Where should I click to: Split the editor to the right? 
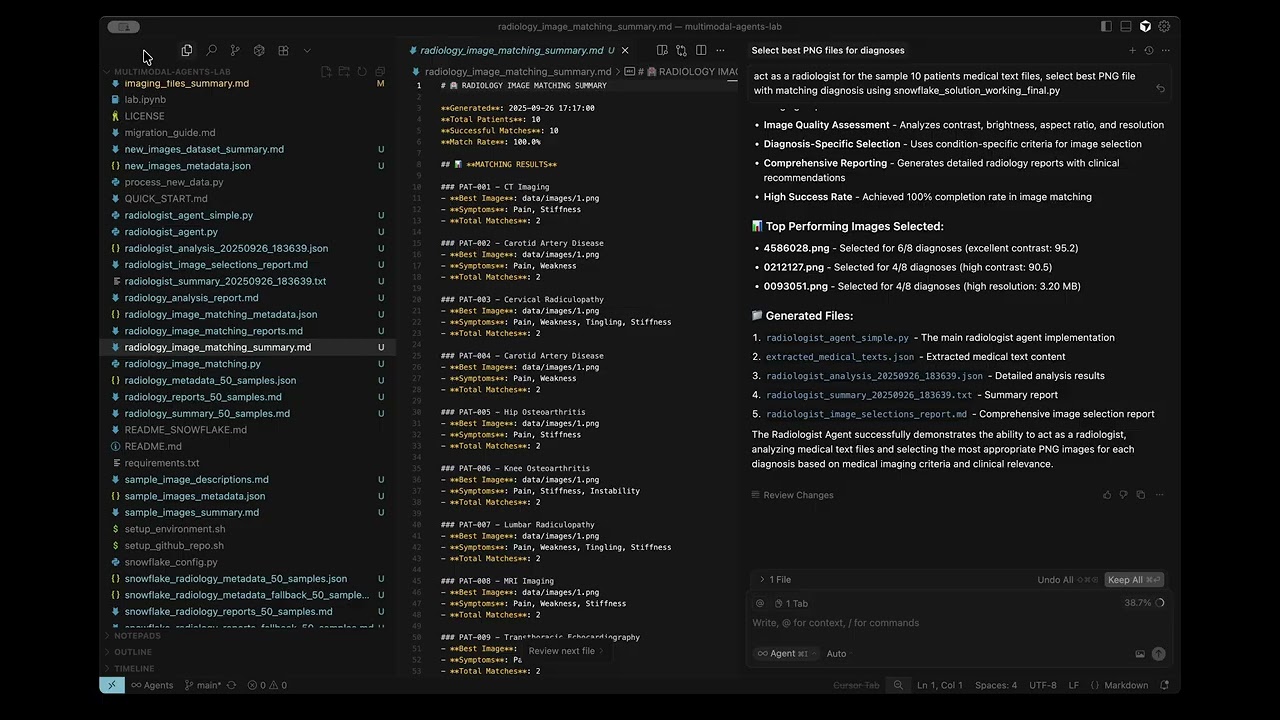701,50
